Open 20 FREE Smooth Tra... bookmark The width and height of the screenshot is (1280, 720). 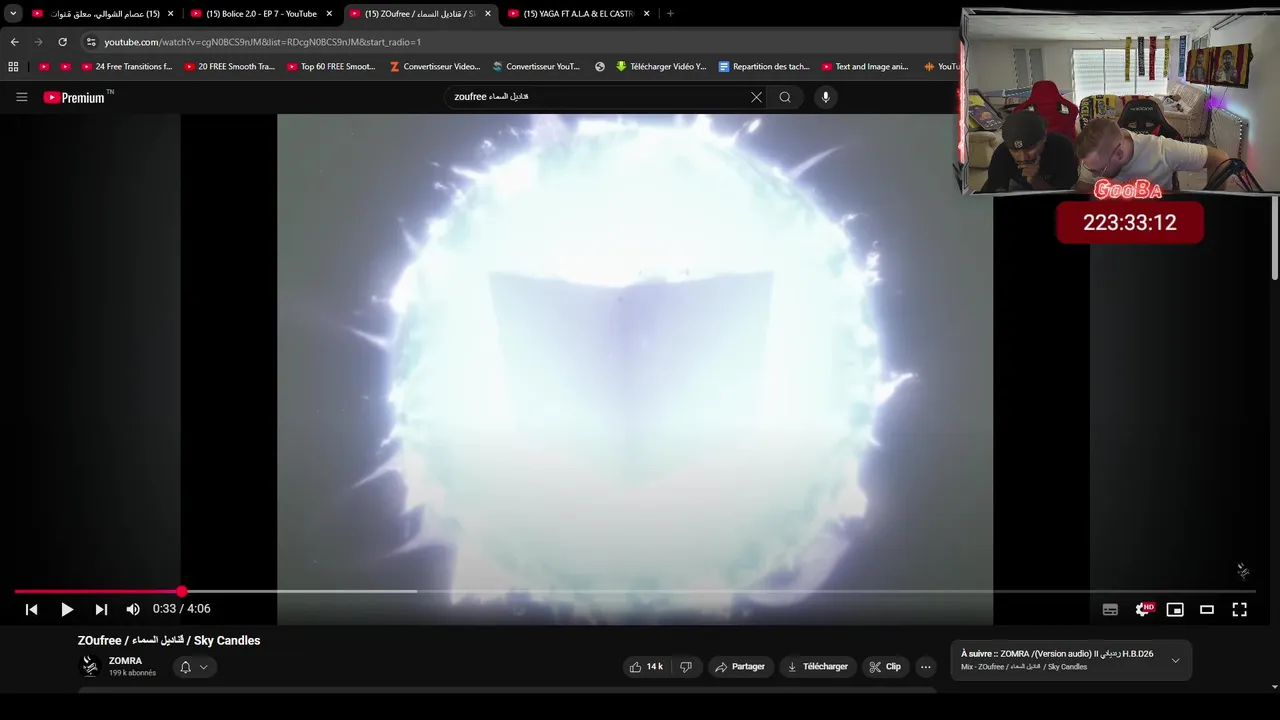(229, 67)
